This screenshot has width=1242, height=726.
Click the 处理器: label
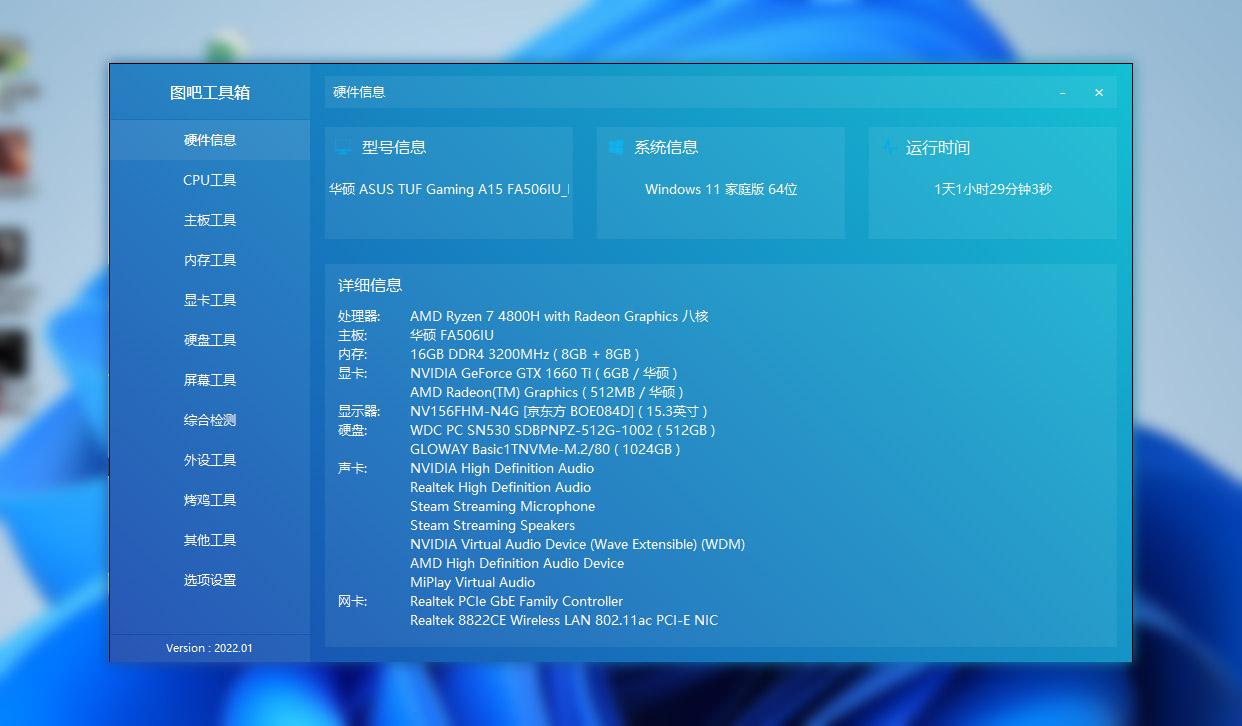click(x=359, y=316)
